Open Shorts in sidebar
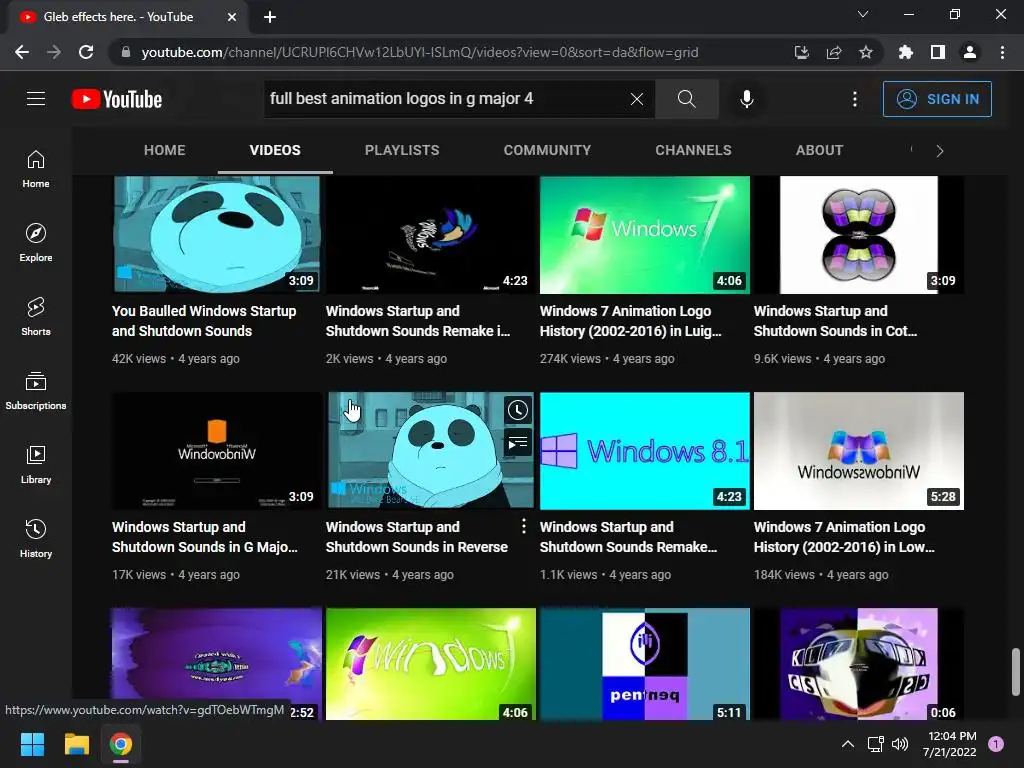The height and width of the screenshot is (768, 1024). (x=36, y=317)
